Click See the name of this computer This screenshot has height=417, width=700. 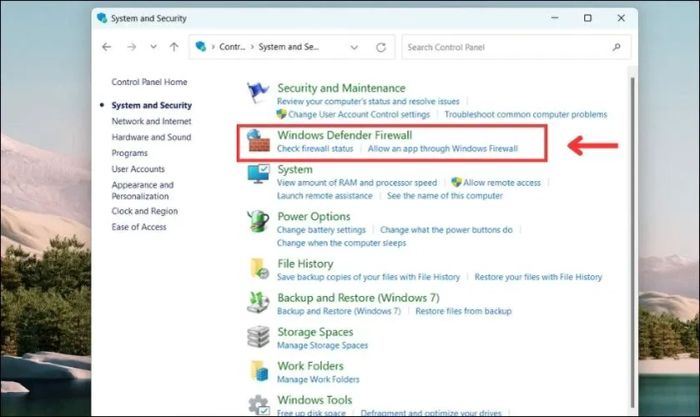tap(445, 196)
